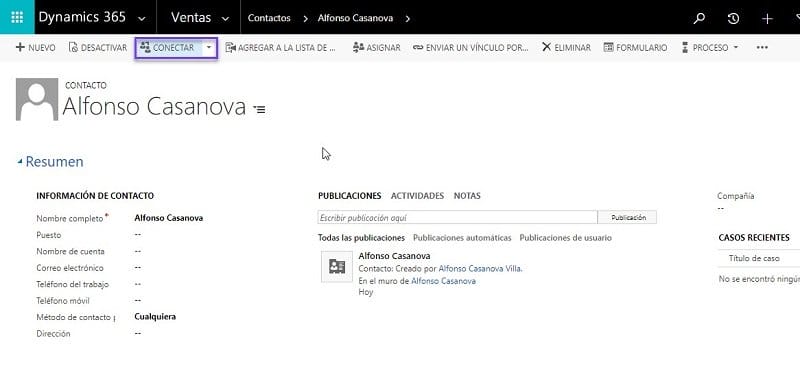
Task: Click the contact avatar picture
Action: 37,99
